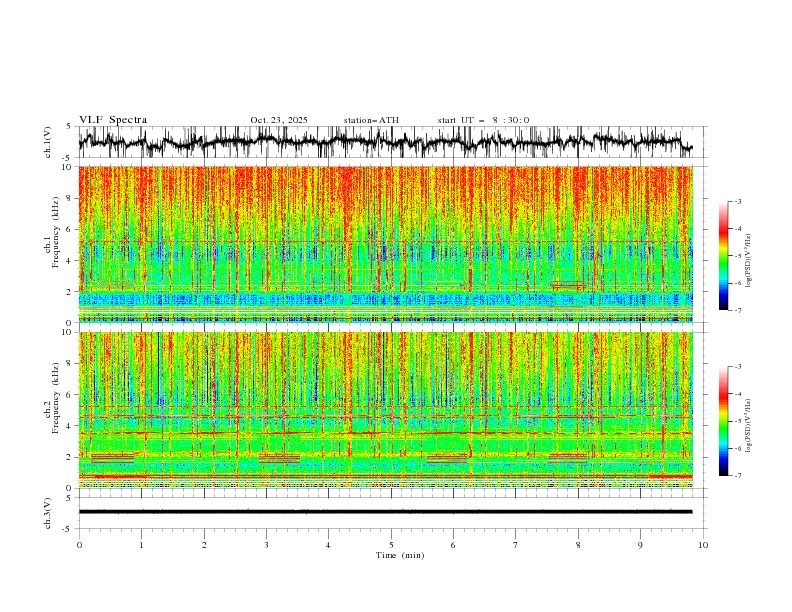Click the ch.3 voltage waveform trace
The image size is (792, 612).
(x=385, y=512)
